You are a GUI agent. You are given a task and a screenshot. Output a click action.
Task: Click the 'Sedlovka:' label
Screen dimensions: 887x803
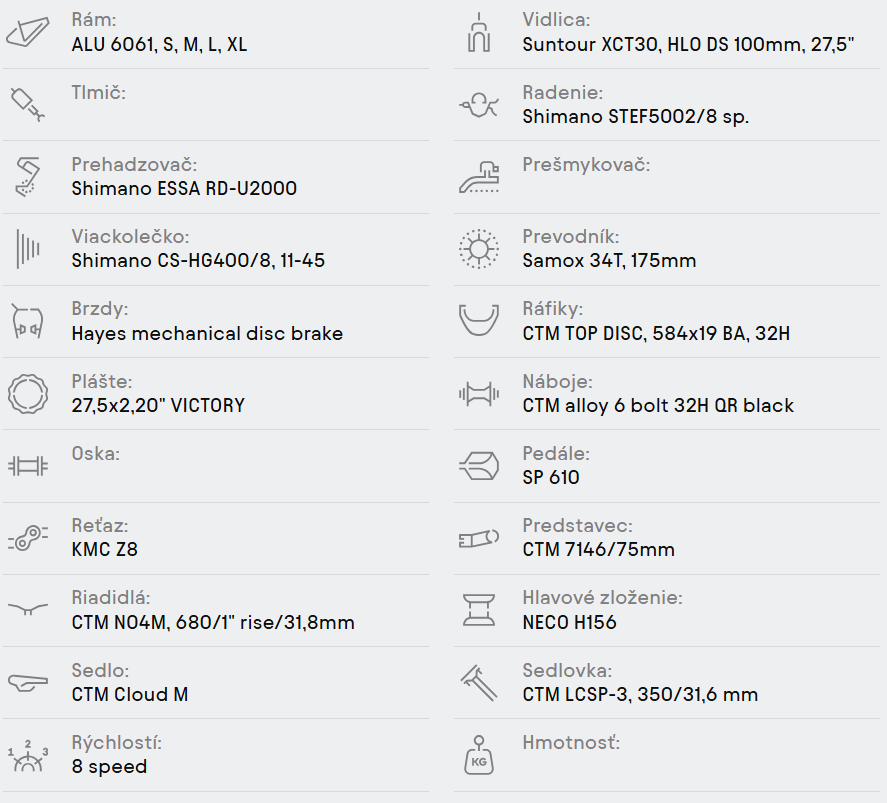pyautogui.click(x=567, y=671)
